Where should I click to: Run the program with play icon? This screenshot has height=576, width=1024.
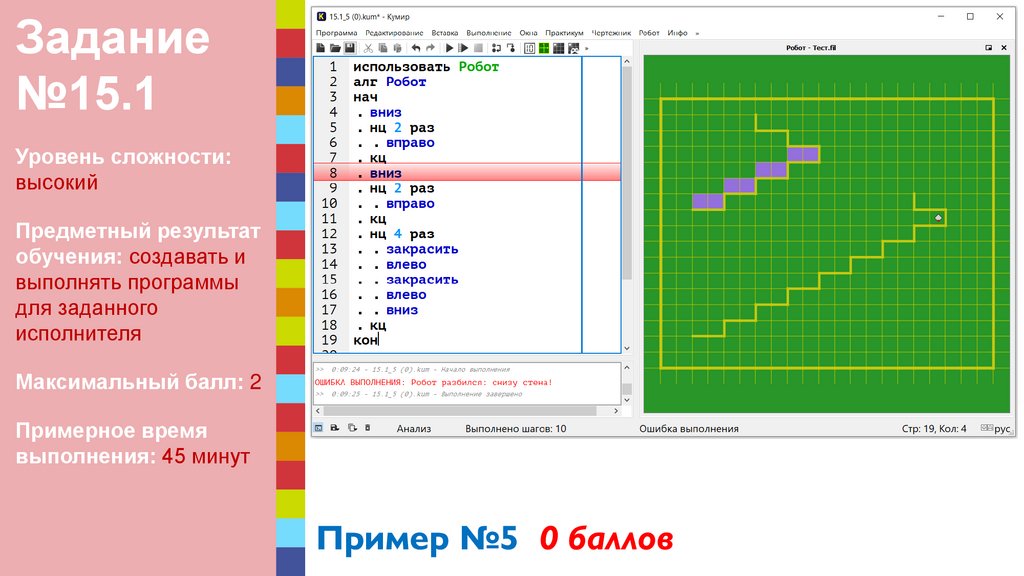(x=449, y=48)
